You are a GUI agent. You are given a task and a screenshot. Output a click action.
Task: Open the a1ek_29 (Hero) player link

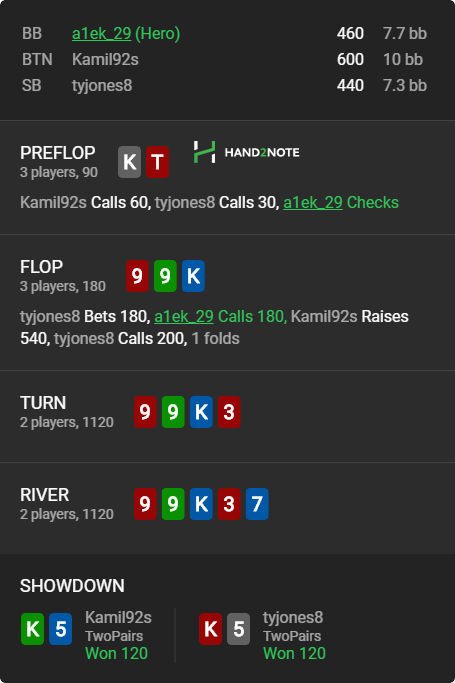[126, 34]
